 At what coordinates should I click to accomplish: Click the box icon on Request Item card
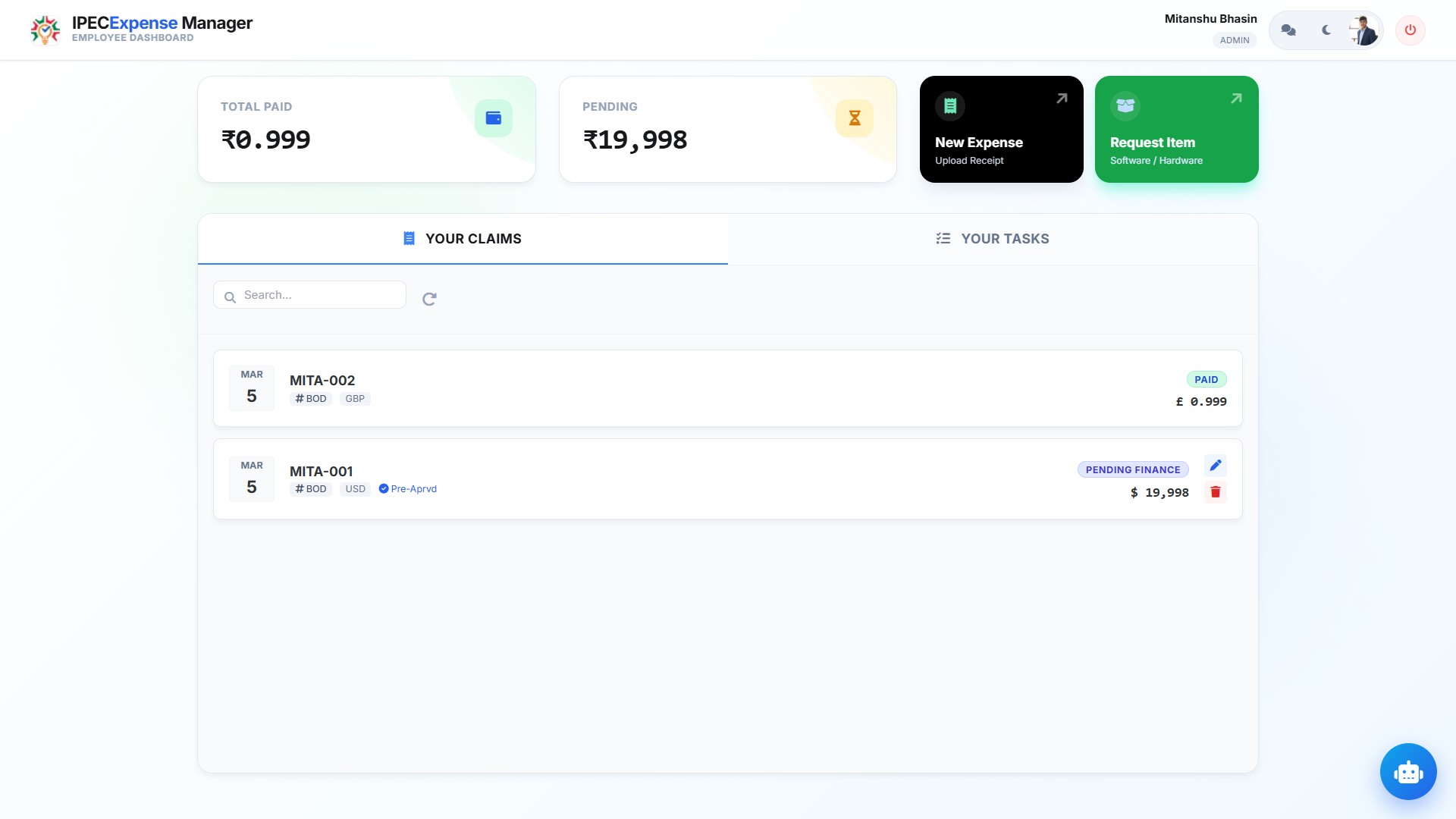1125,106
